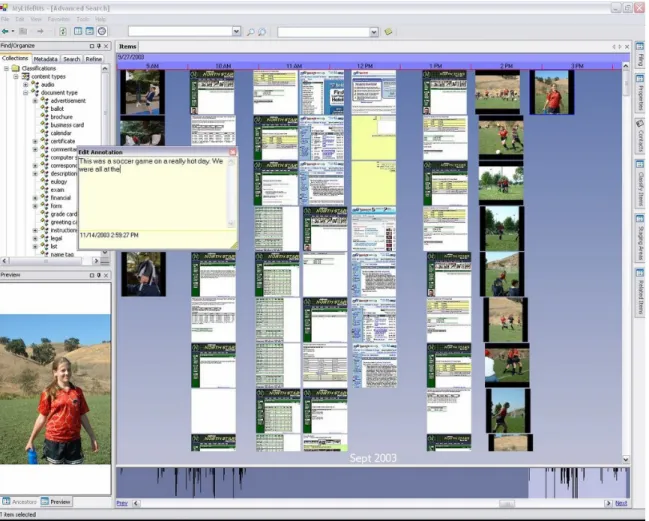
Task: Open the Back button history dropdown arrow
Action: pyautogui.click(x=13, y=31)
